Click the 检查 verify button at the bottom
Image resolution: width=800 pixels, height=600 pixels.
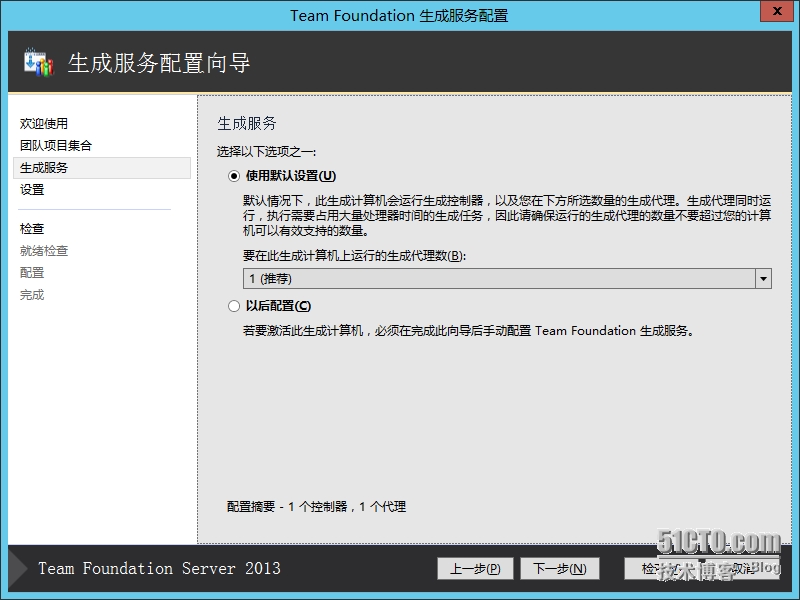tap(662, 568)
